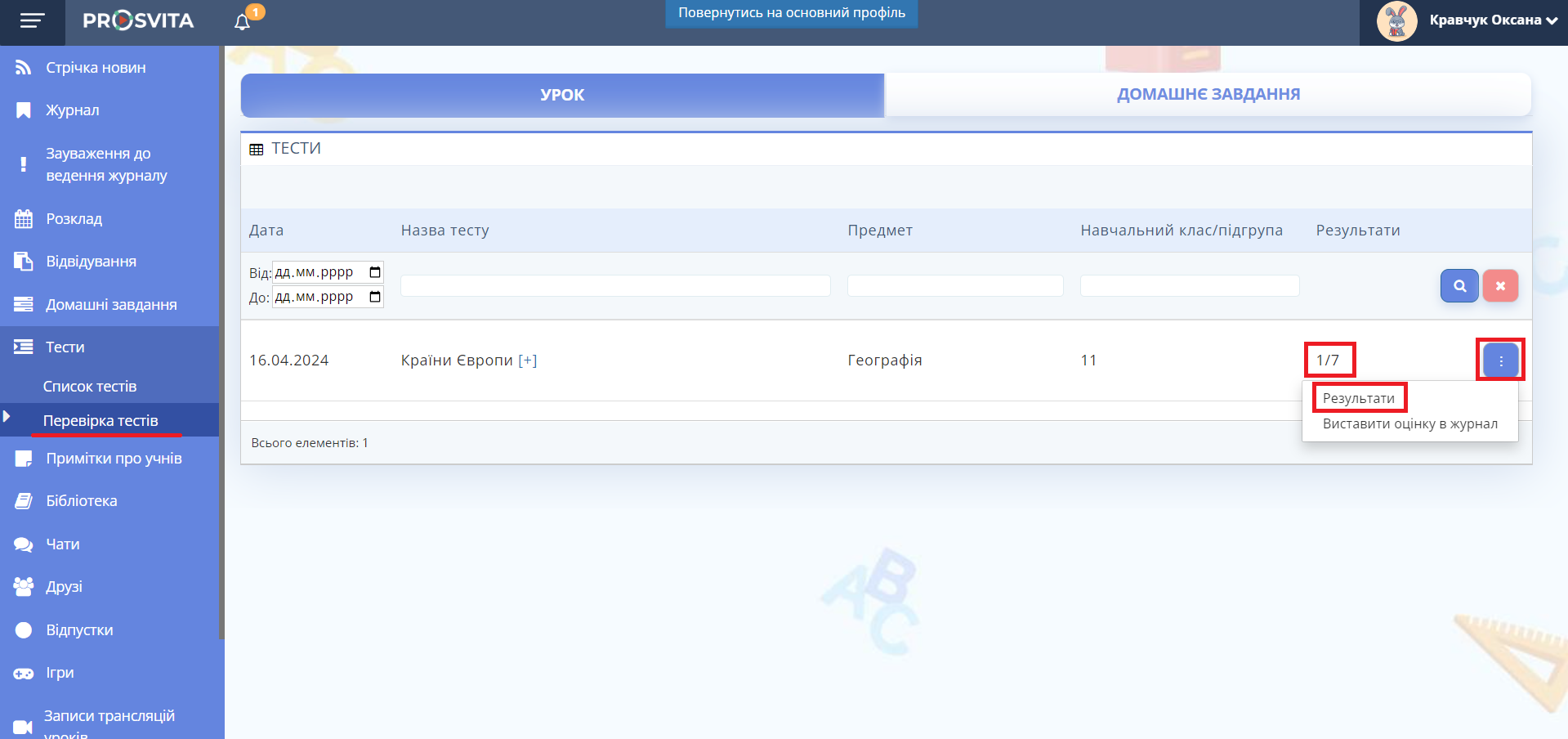This screenshot has width=1568, height=739.
Task: Collapse the Тести sidebar section
Action: tap(65, 347)
